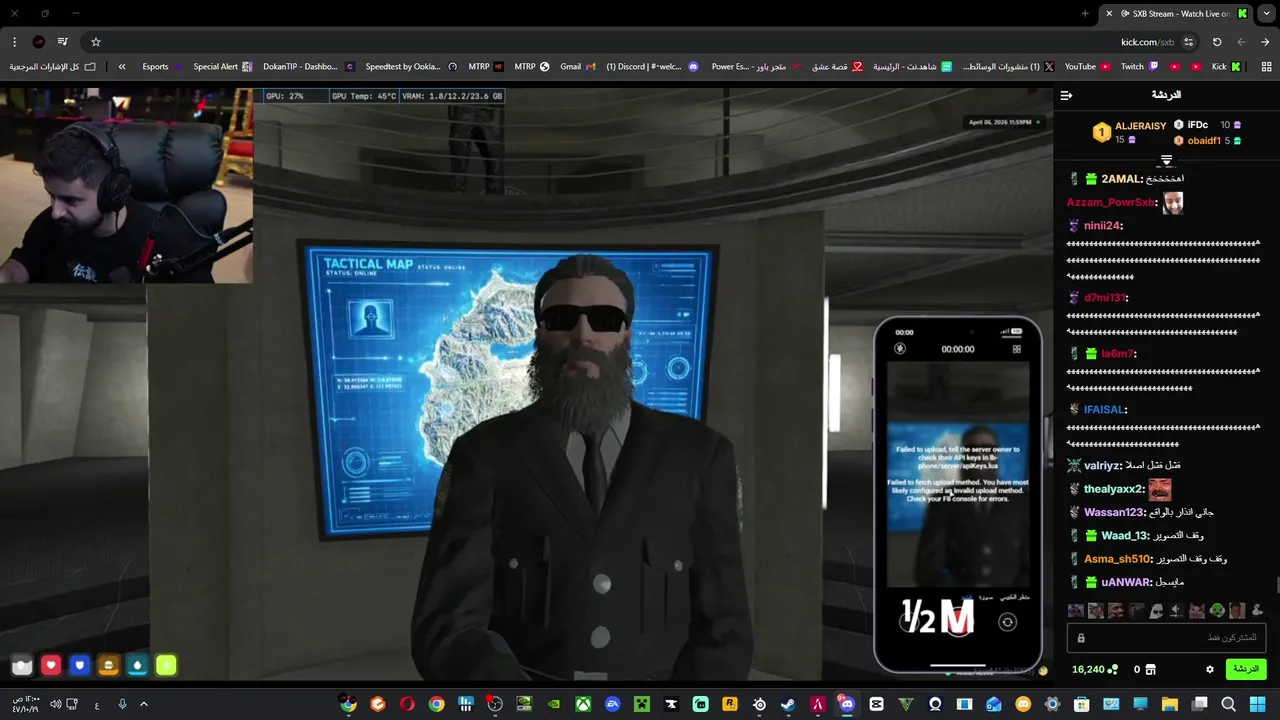Click the green الدردشة chat button
1280x720 pixels.
coord(1246,669)
